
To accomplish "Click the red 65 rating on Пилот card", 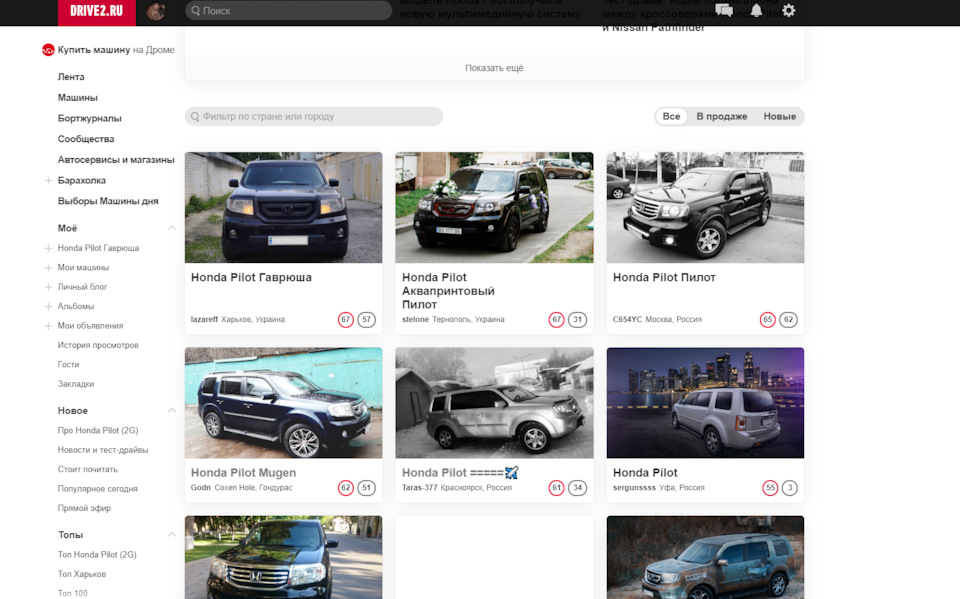I will click(768, 320).
